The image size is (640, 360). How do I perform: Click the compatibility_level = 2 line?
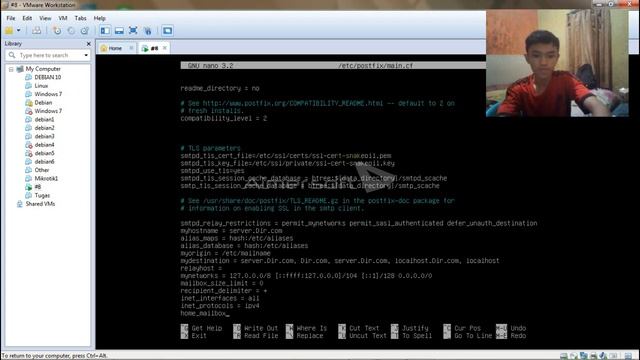click(x=224, y=118)
